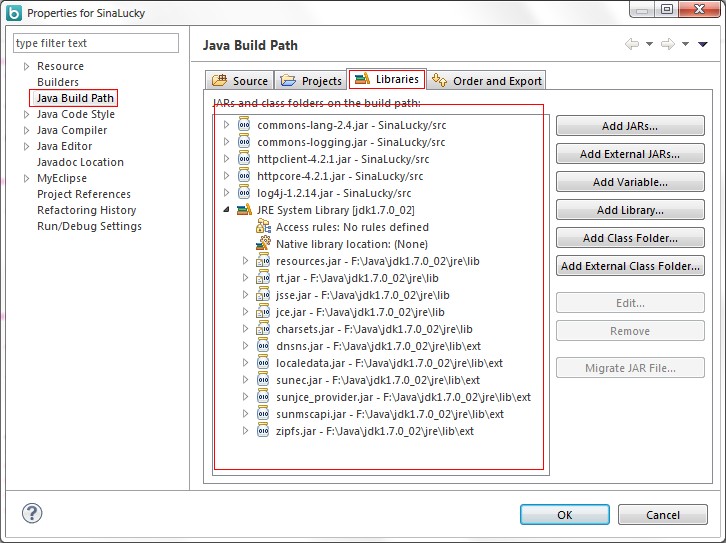Click the forward navigation arrow icon
The image size is (726, 543).
point(667,45)
